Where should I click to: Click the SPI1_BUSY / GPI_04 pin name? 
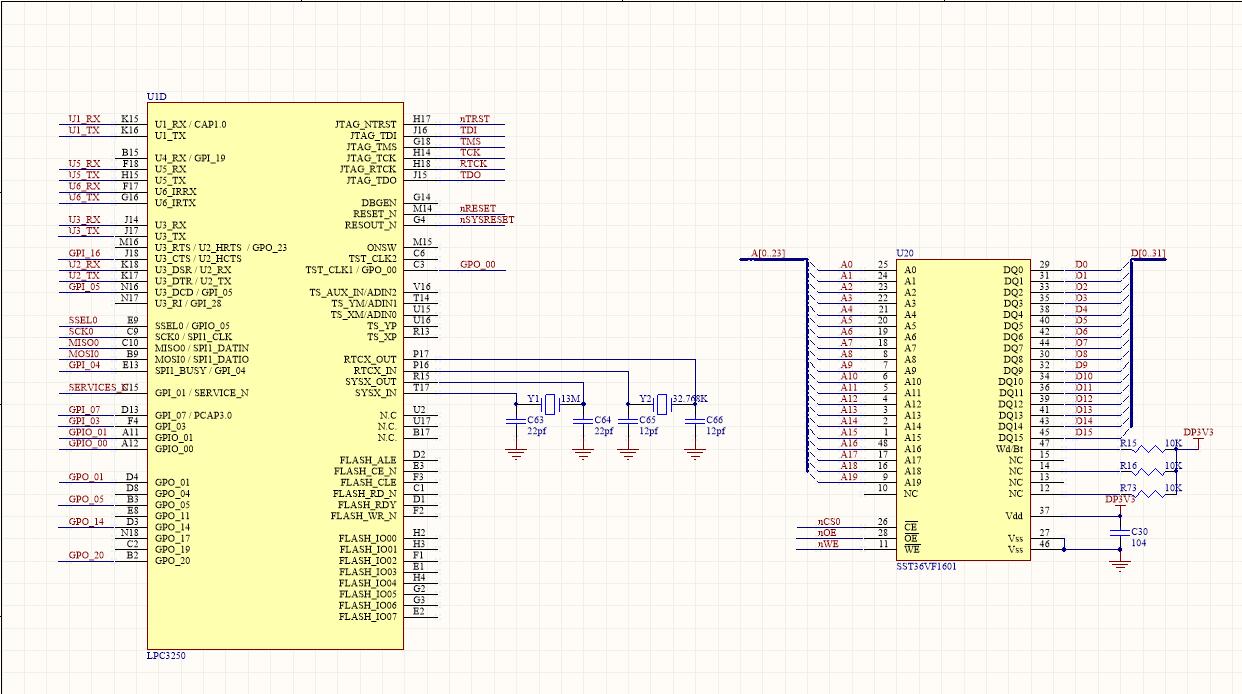click(x=202, y=370)
